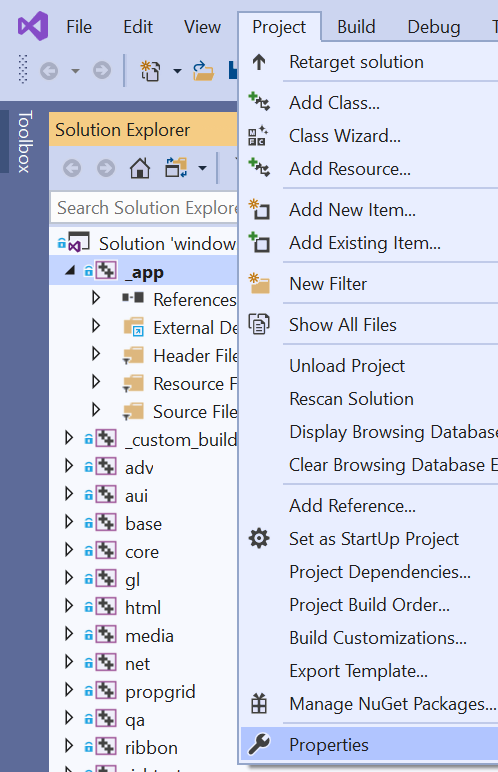Click the Navigate Forward toolbar arrow

(x=102, y=70)
